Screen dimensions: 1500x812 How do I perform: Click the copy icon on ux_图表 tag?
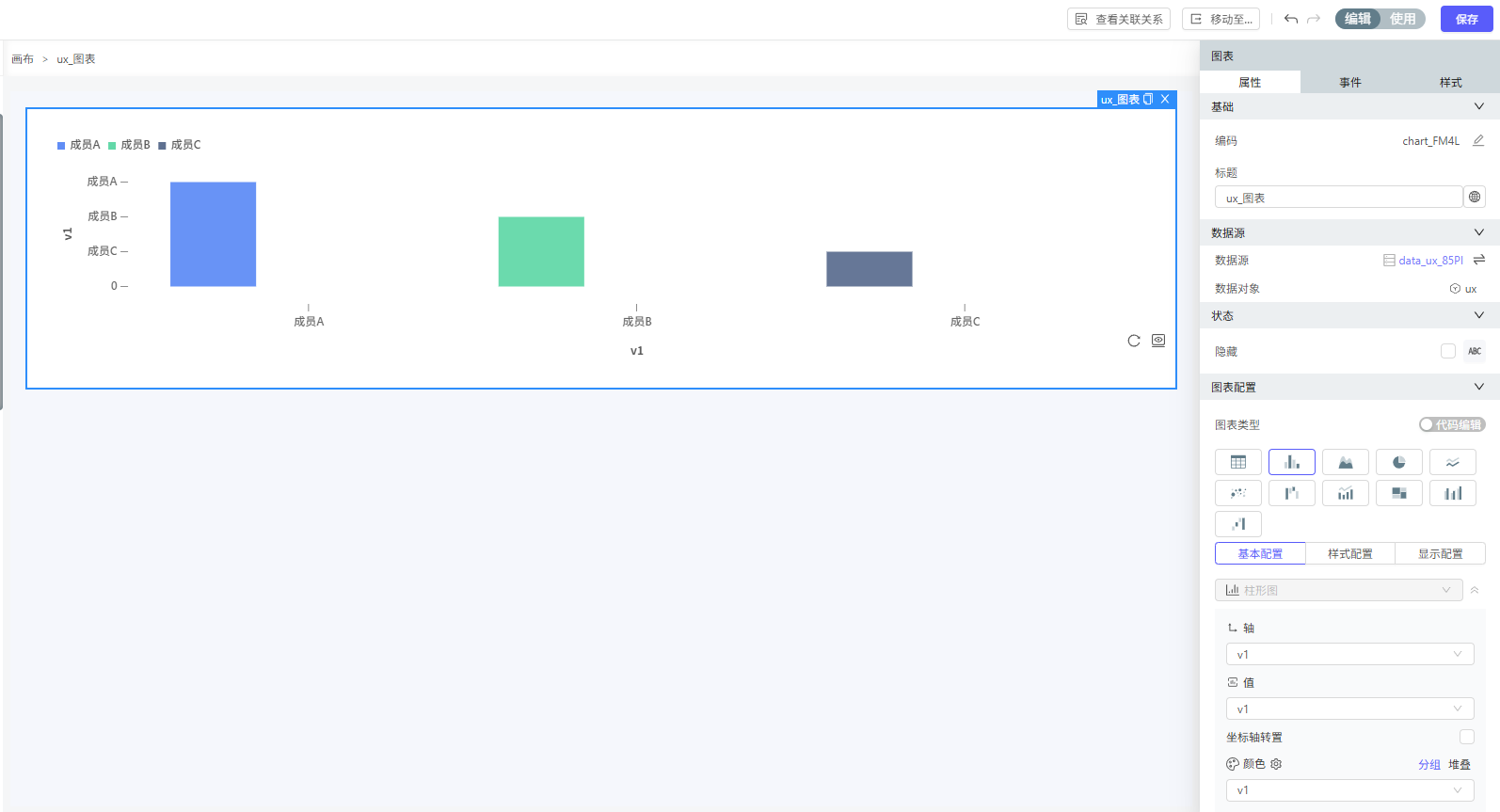pyautogui.click(x=1148, y=99)
